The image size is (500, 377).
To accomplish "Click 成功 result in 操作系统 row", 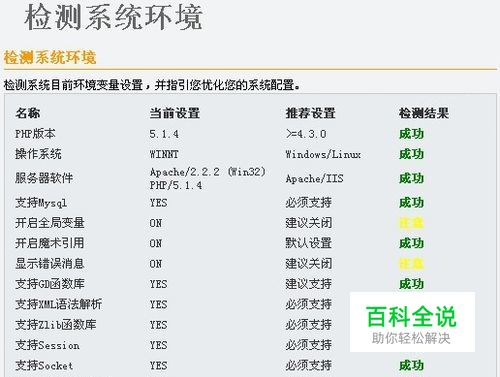I will pyautogui.click(x=411, y=154).
